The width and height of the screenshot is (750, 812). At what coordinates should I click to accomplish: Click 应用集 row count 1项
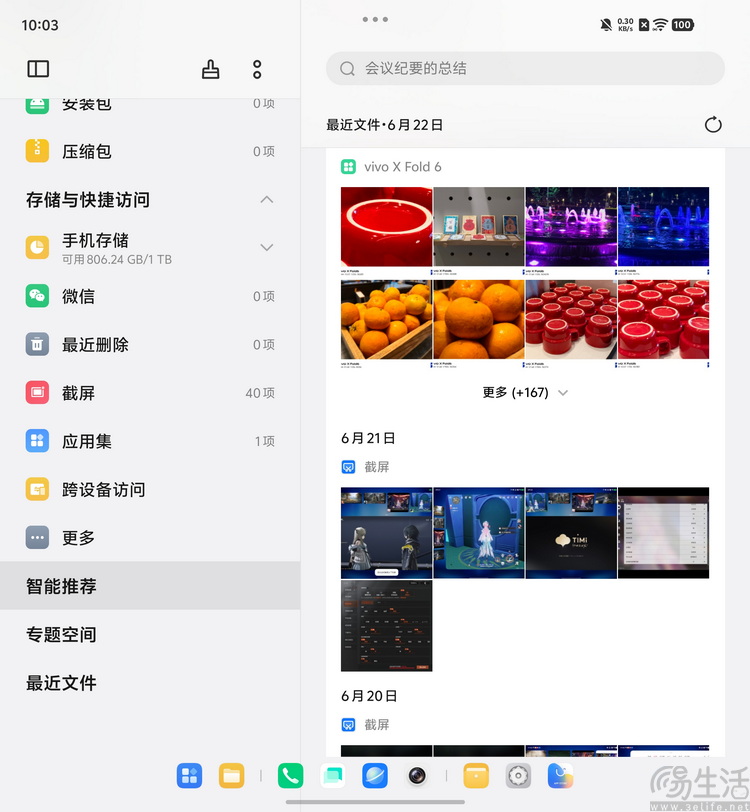click(265, 441)
